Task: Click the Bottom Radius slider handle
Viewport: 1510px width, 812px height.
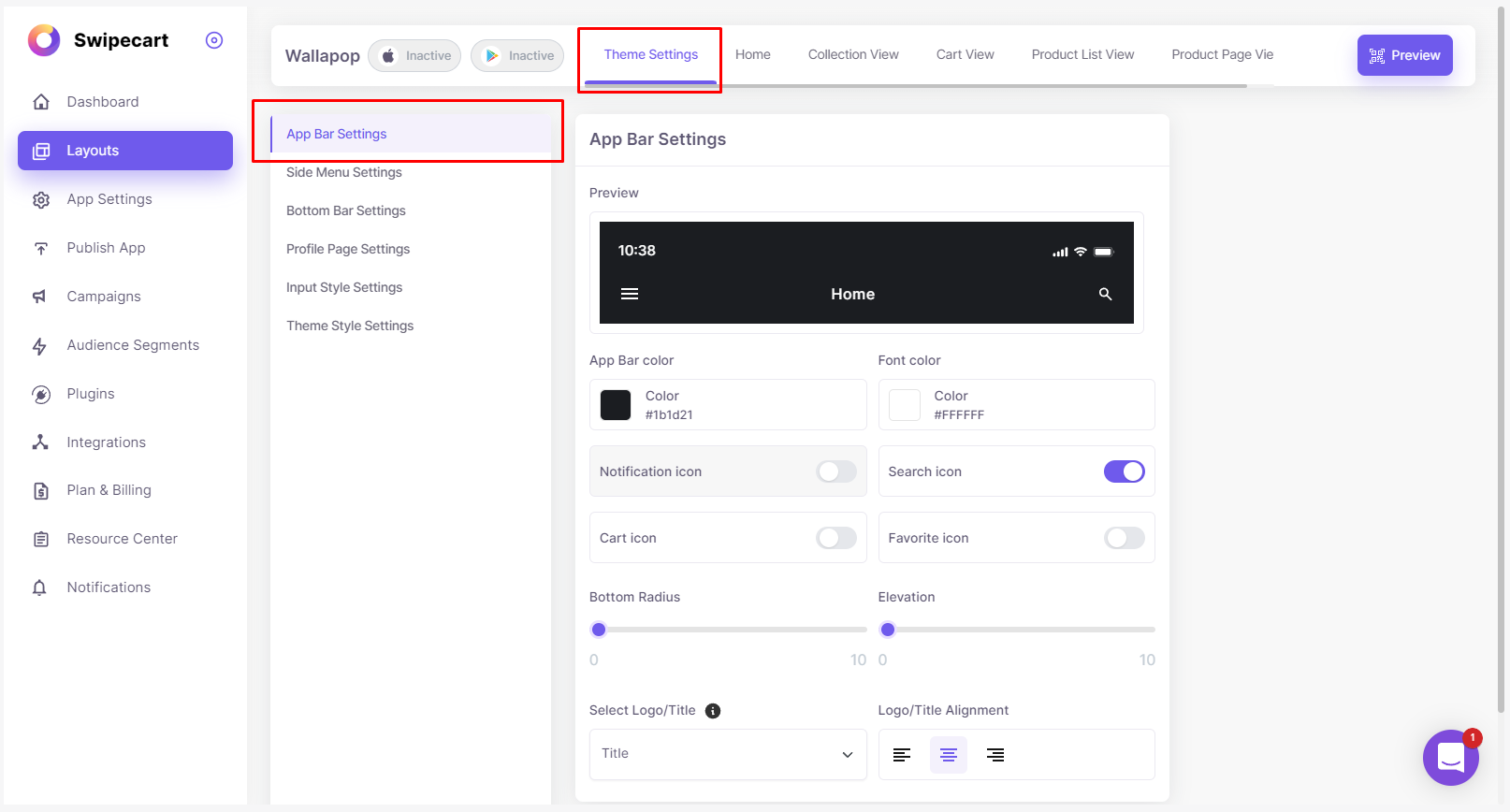Action: point(599,630)
